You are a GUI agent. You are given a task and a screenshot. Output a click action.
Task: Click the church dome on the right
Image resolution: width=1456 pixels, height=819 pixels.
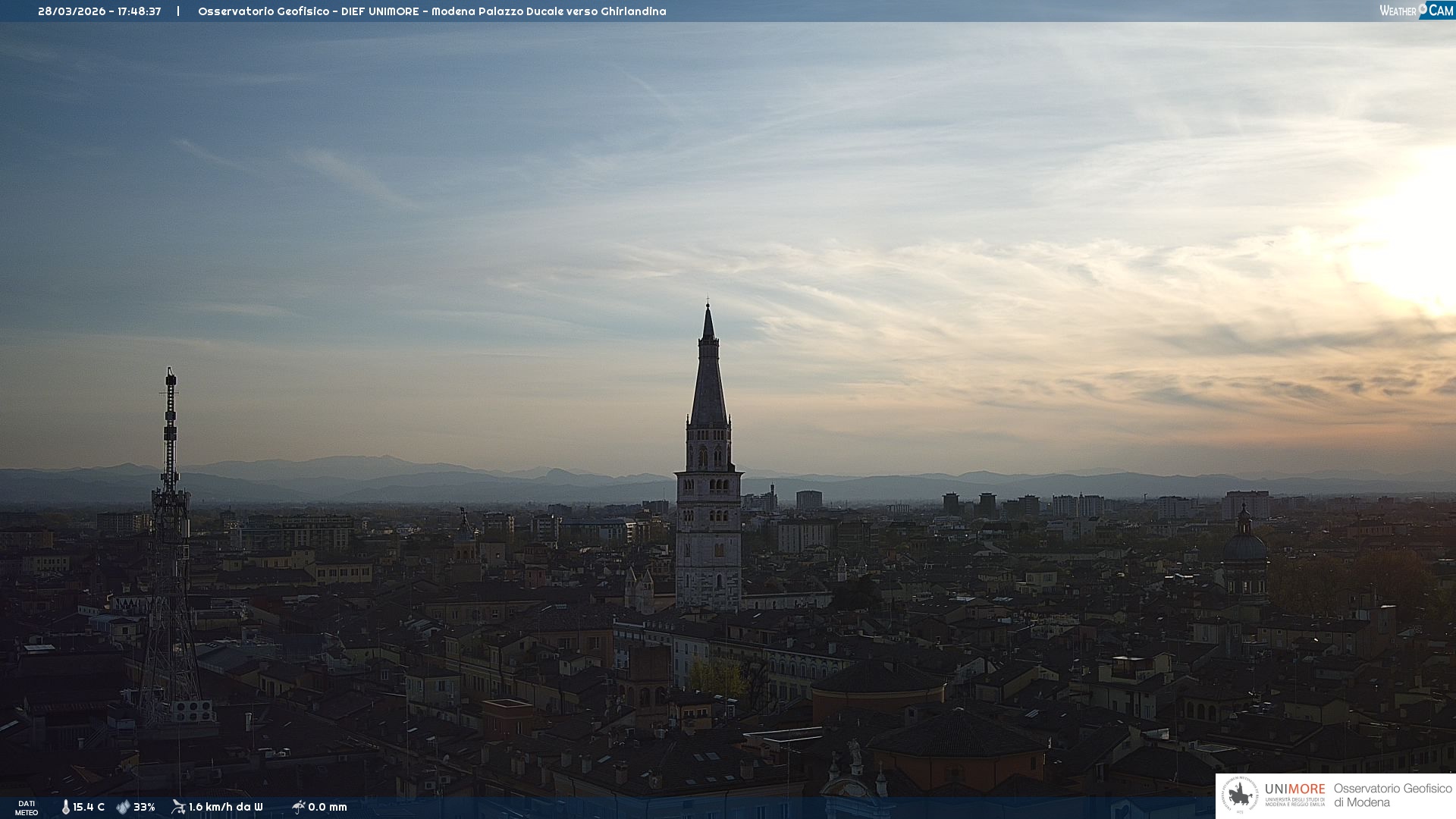coord(1244,546)
